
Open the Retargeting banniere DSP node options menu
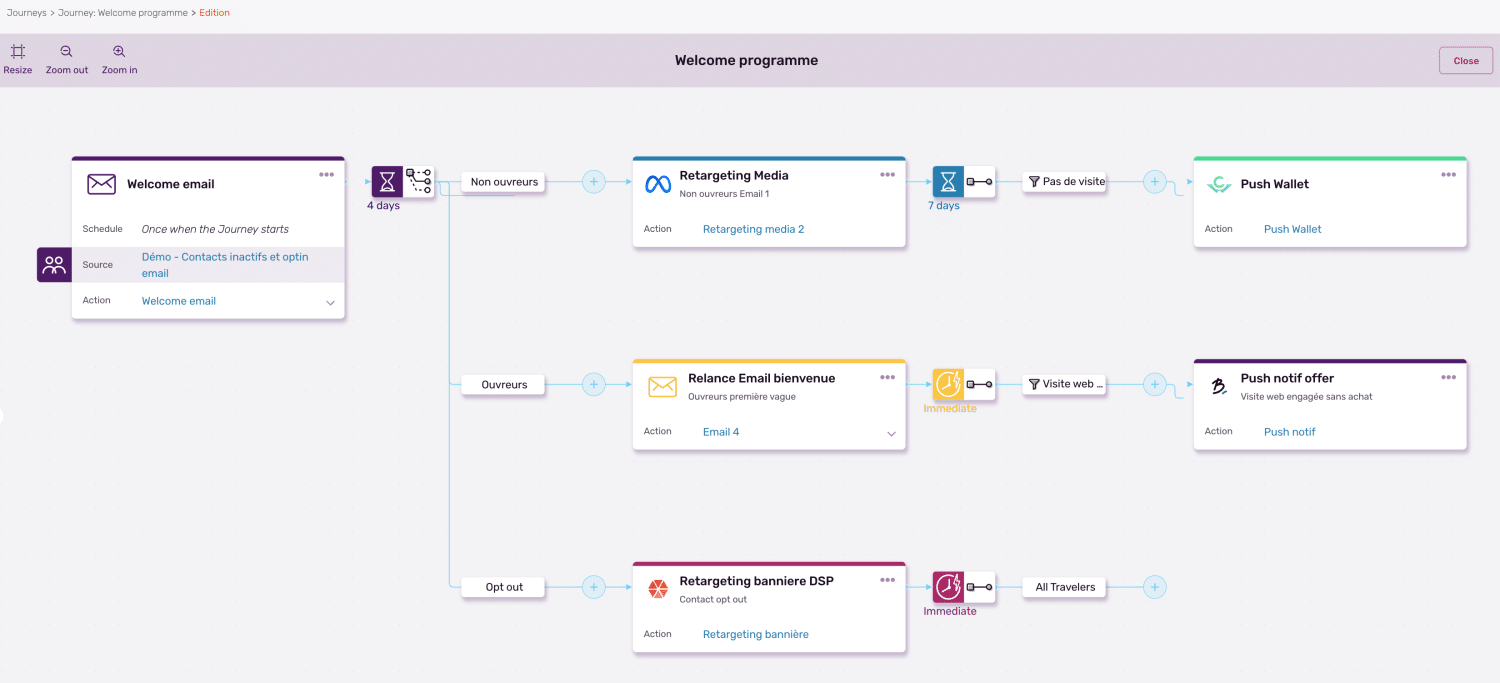887,579
